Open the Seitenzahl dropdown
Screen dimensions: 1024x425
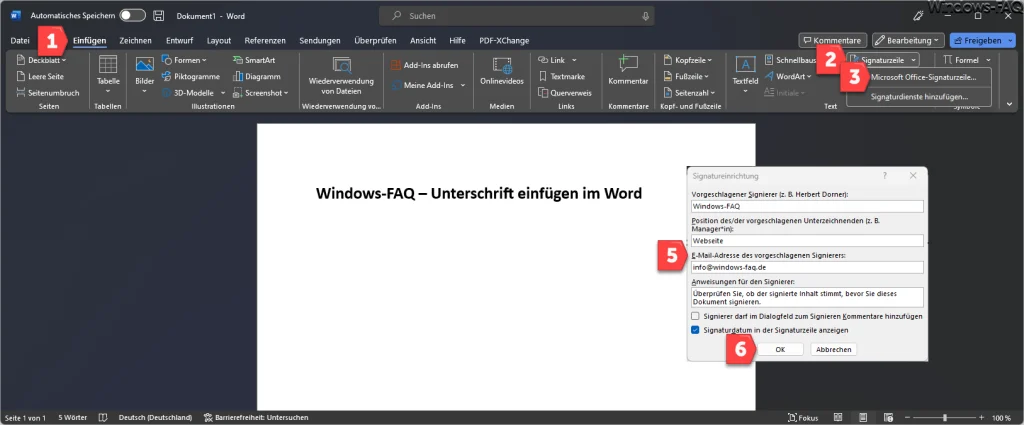(689, 93)
